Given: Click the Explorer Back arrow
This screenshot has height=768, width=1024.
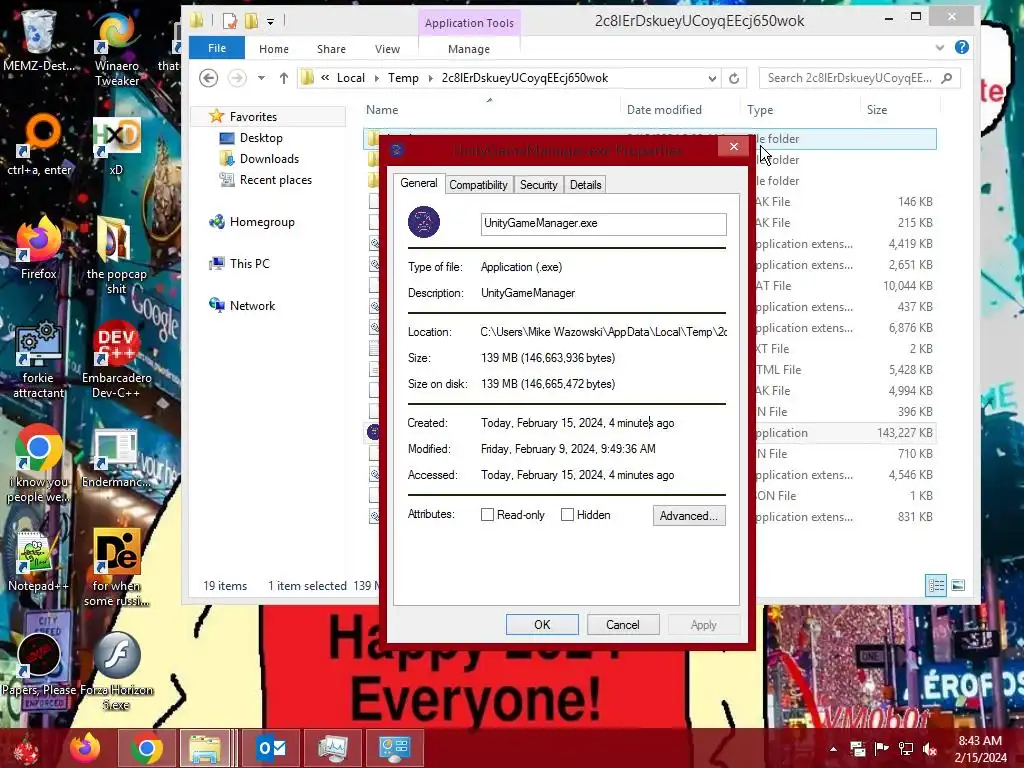Looking at the screenshot, I should [208, 78].
